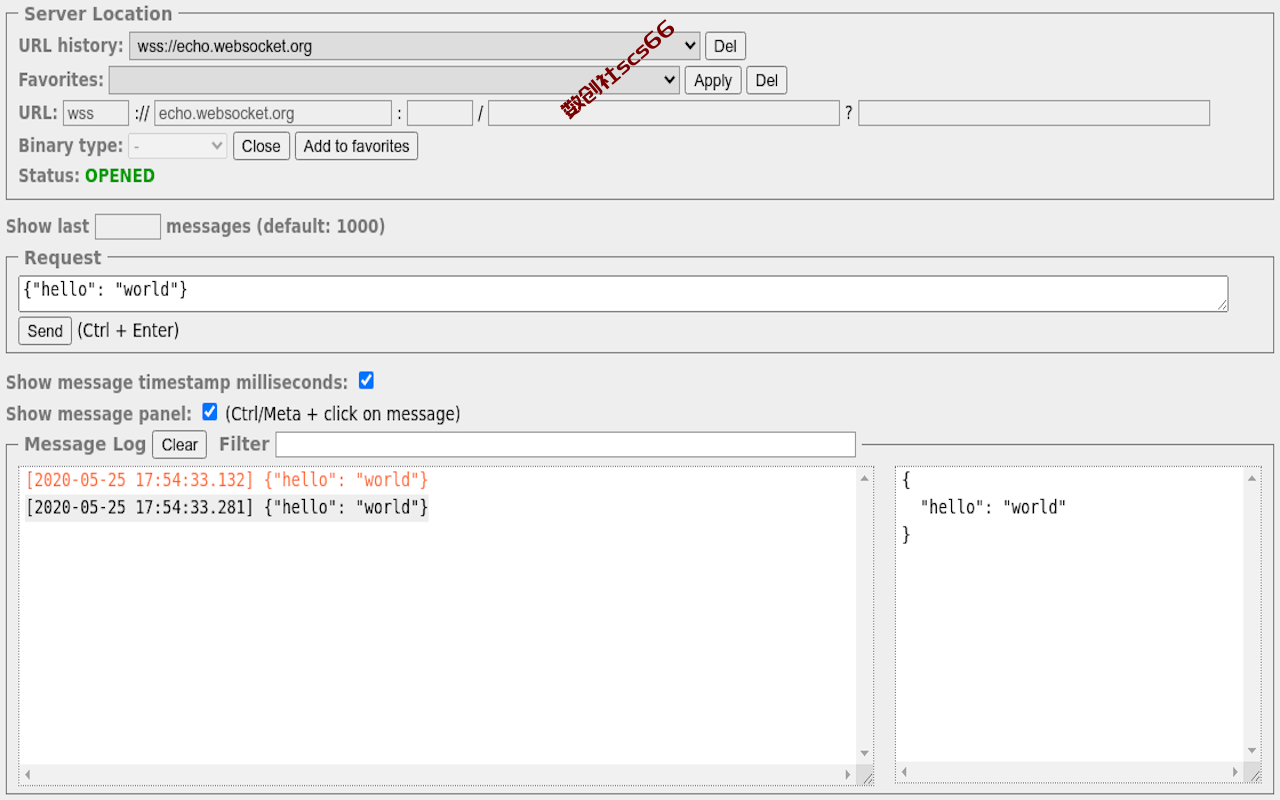Send the request message
Viewport: 1280px width, 800px height.
tap(45, 331)
